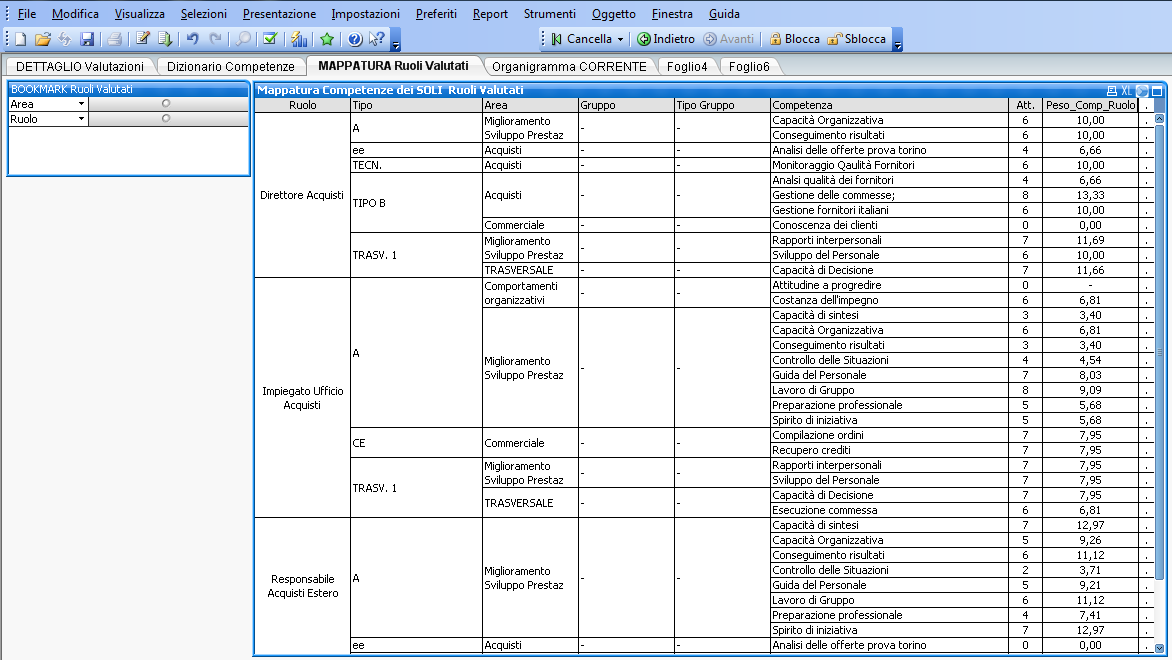Screen dimensions: 1172x660
Task: Select the 'Impiegato Ufficio Acquisti' role cell
Action: pyautogui.click(x=303, y=398)
